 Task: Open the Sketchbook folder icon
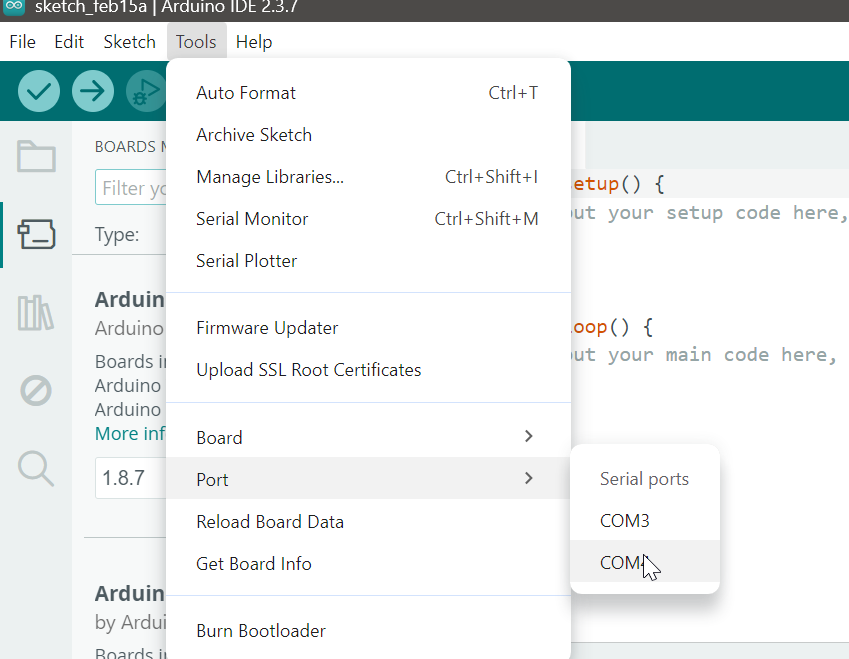[x=36, y=157]
